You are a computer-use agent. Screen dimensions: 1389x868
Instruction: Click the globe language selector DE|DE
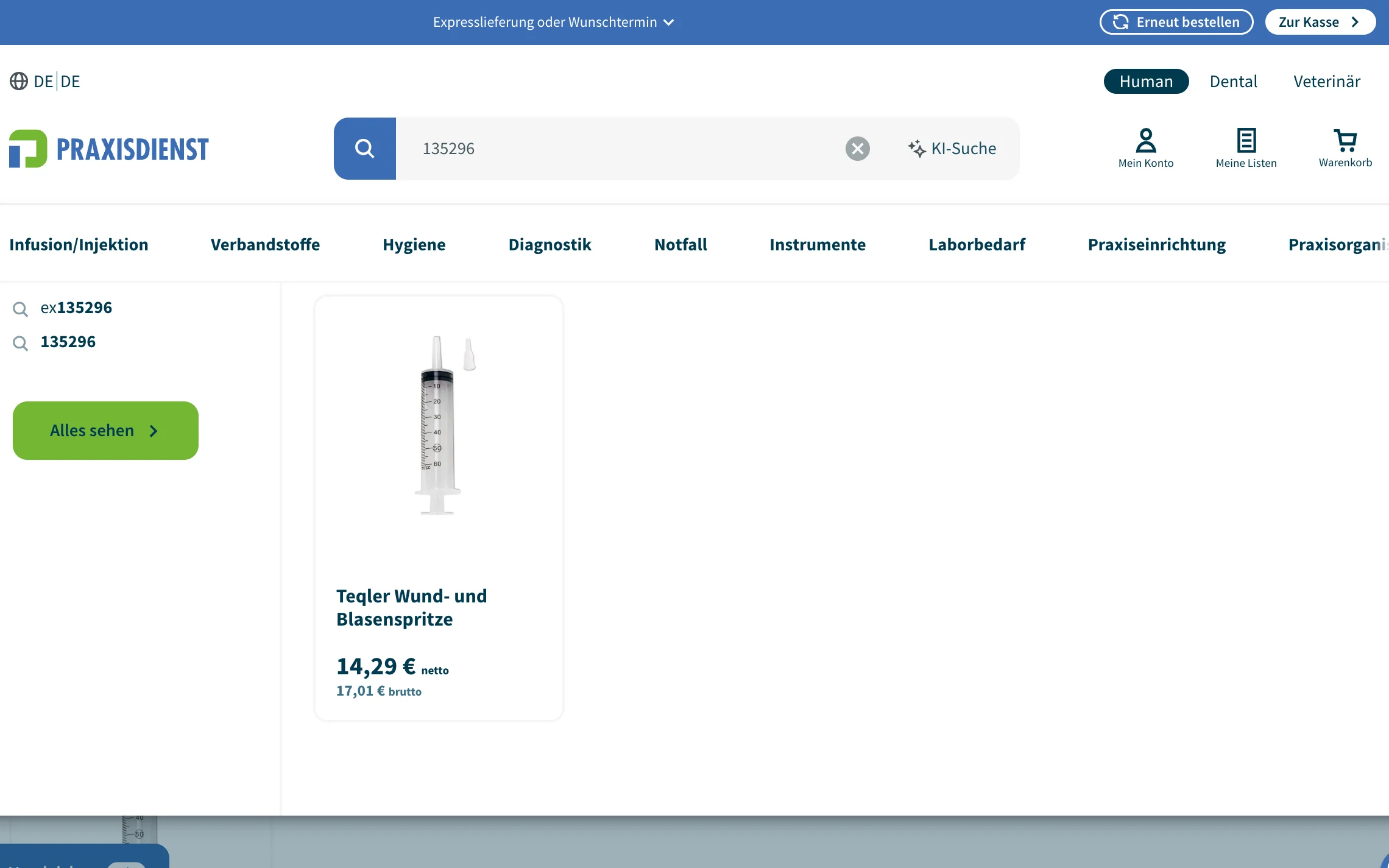click(x=45, y=81)
